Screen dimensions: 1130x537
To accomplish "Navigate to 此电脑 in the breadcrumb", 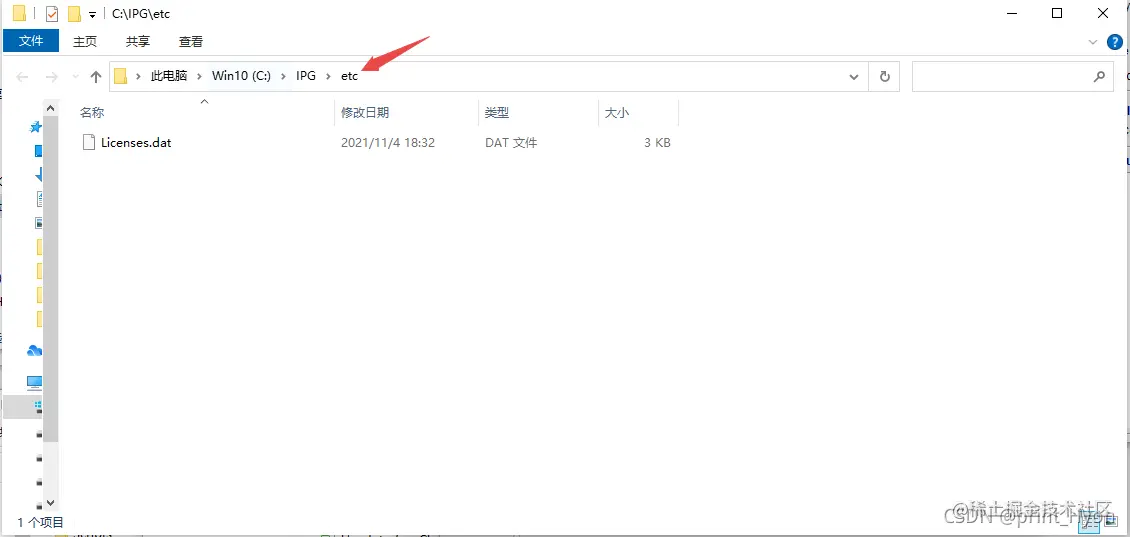I will click(169, 76).
